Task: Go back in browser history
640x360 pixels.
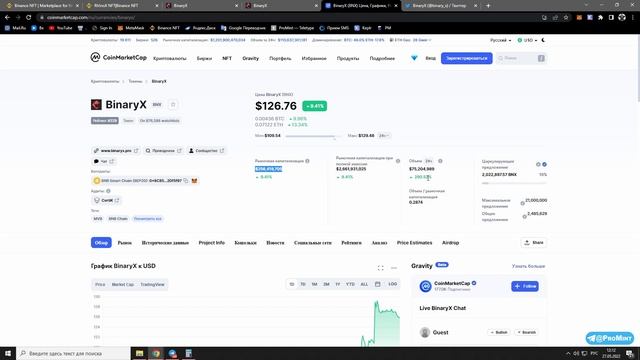Action: coord(7,18)
